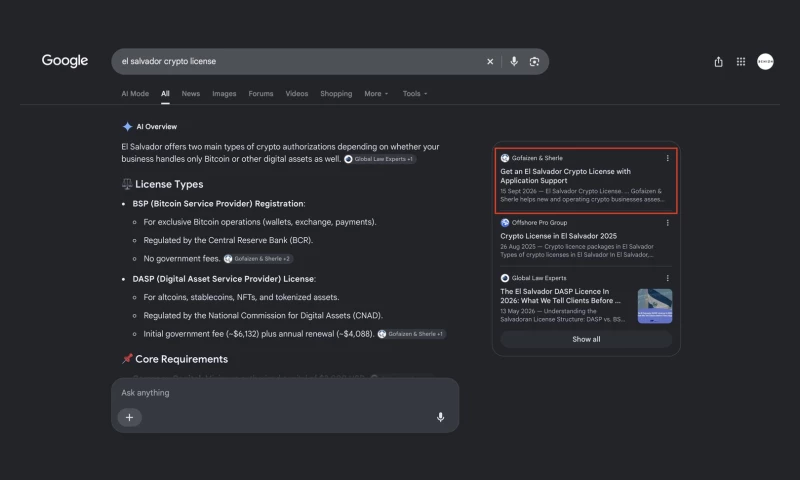Open The El Salvador DASP Licence In 2026 link

[560, 296]
